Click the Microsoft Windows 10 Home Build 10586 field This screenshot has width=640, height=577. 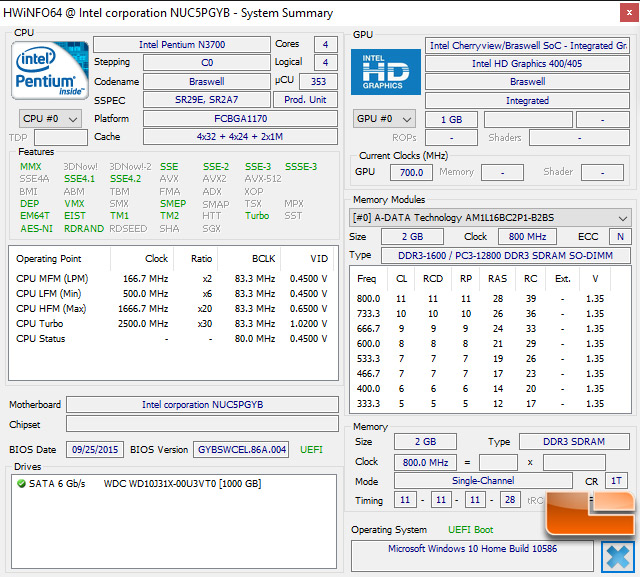(472, 556)
